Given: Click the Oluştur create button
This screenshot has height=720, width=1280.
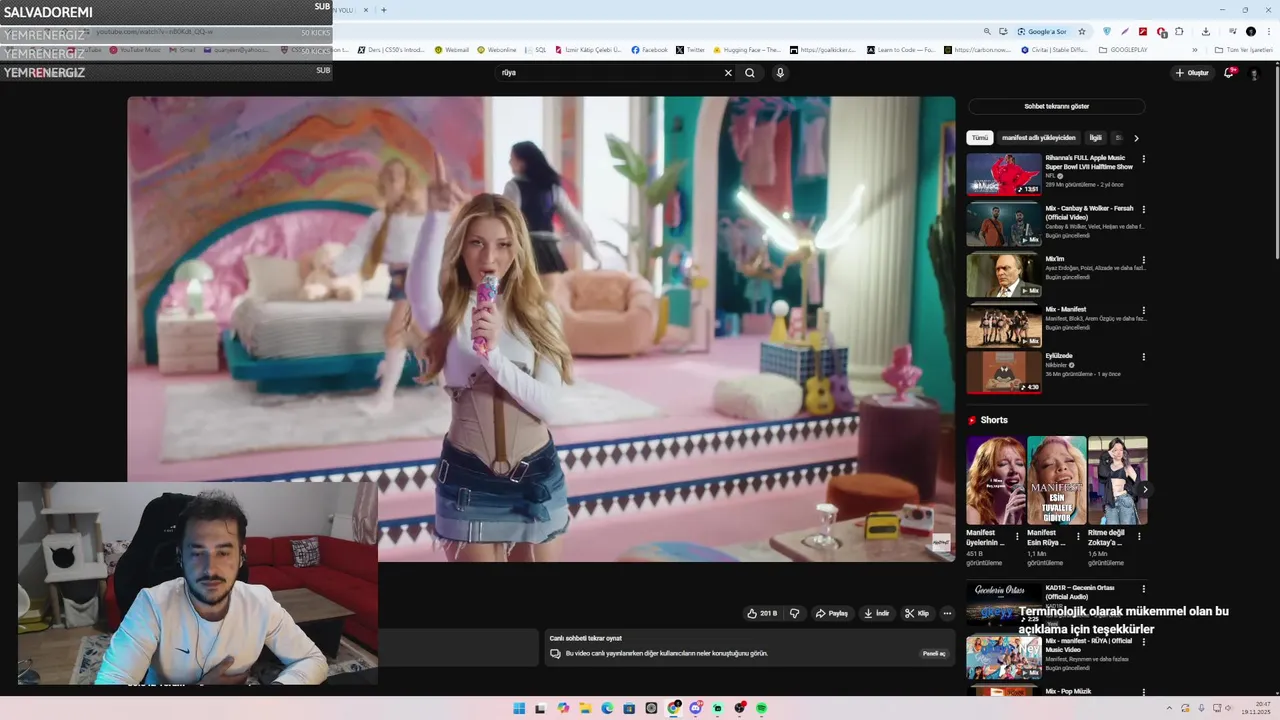Looking at the screenshot, I should pos(1192,73).
